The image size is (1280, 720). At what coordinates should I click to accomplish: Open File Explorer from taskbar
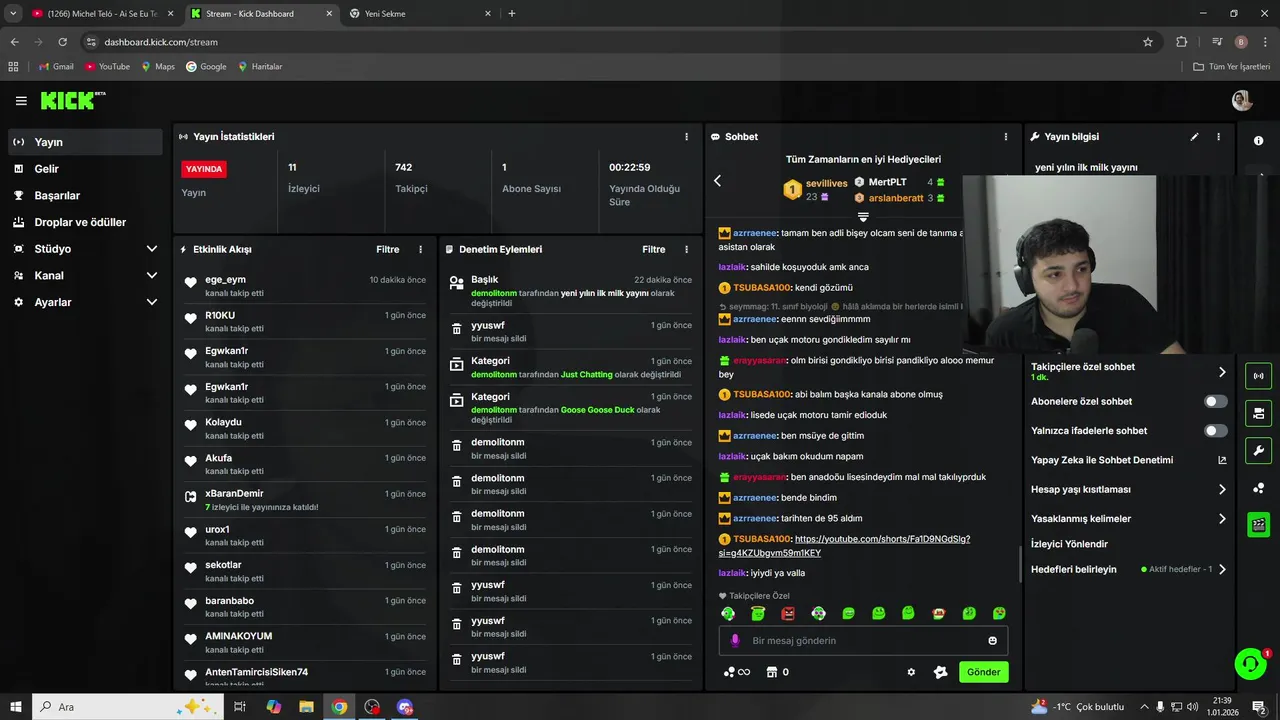(306, 707)
